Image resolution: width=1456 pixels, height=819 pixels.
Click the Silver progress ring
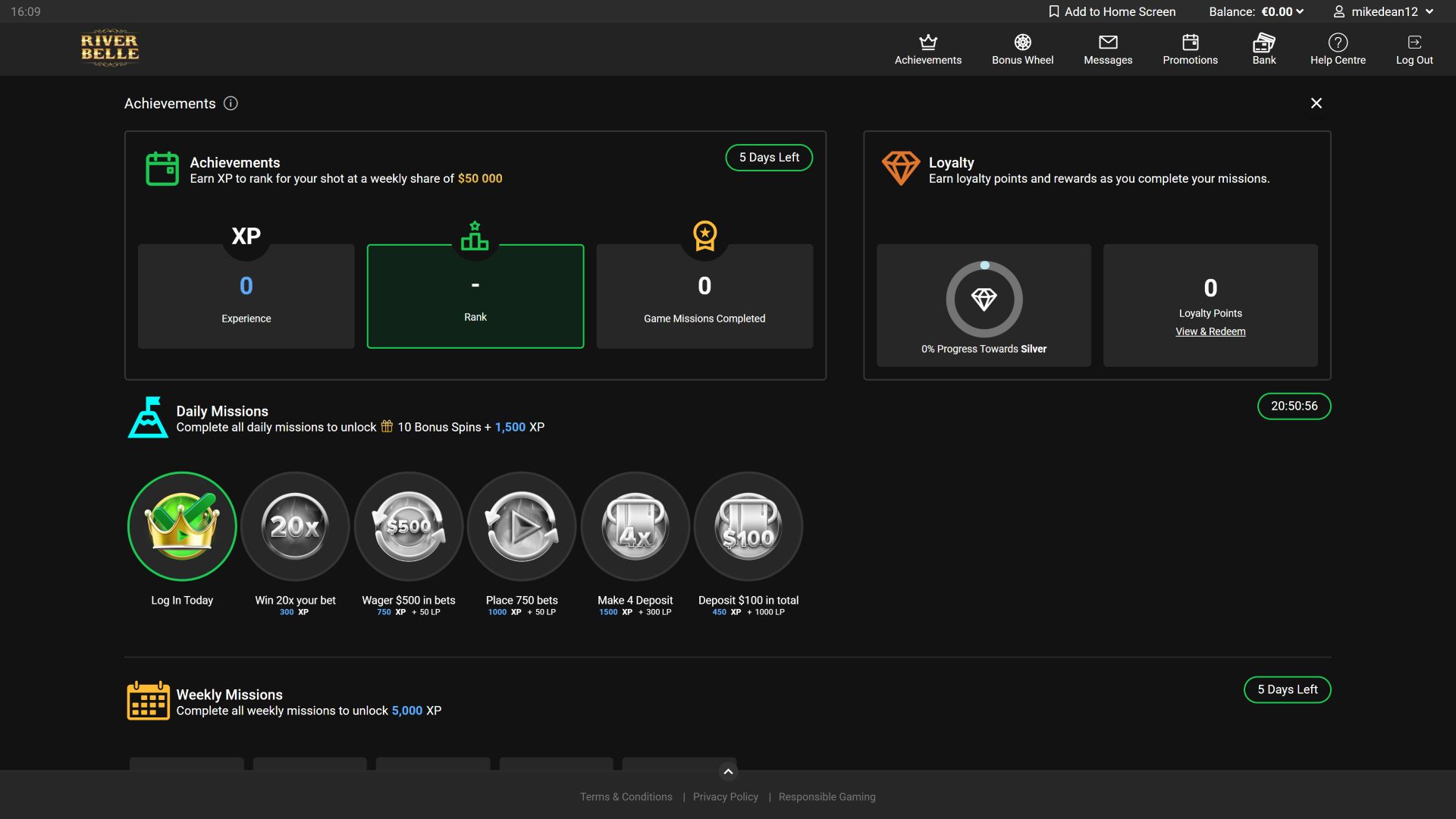984,300
